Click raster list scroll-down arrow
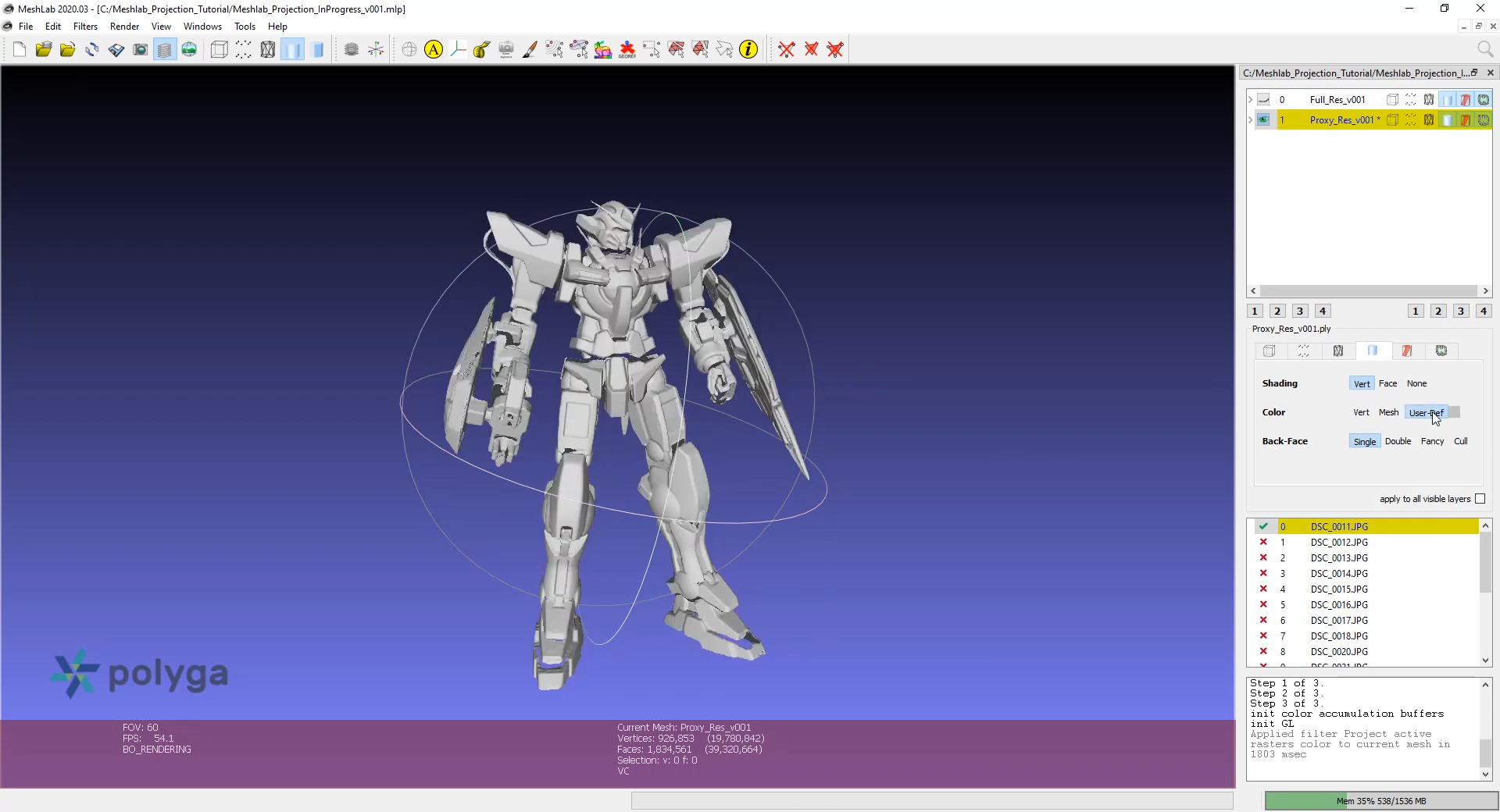 [1485, 661]
